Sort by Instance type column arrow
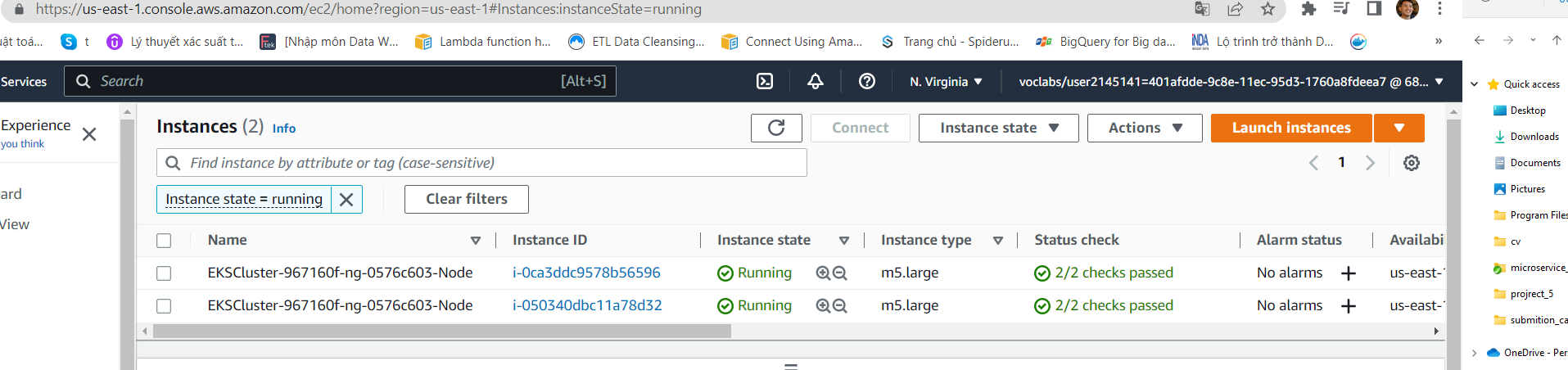Screen dimensions: 1568x370 [997, 241]
